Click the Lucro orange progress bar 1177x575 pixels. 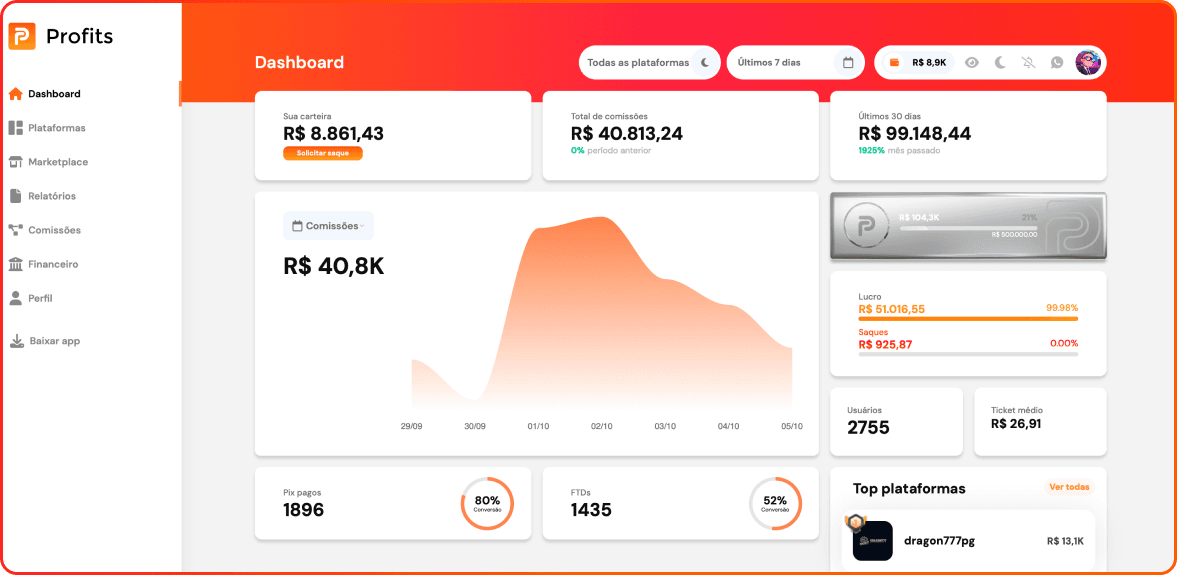pyautogui.click(x=967, y=319)
